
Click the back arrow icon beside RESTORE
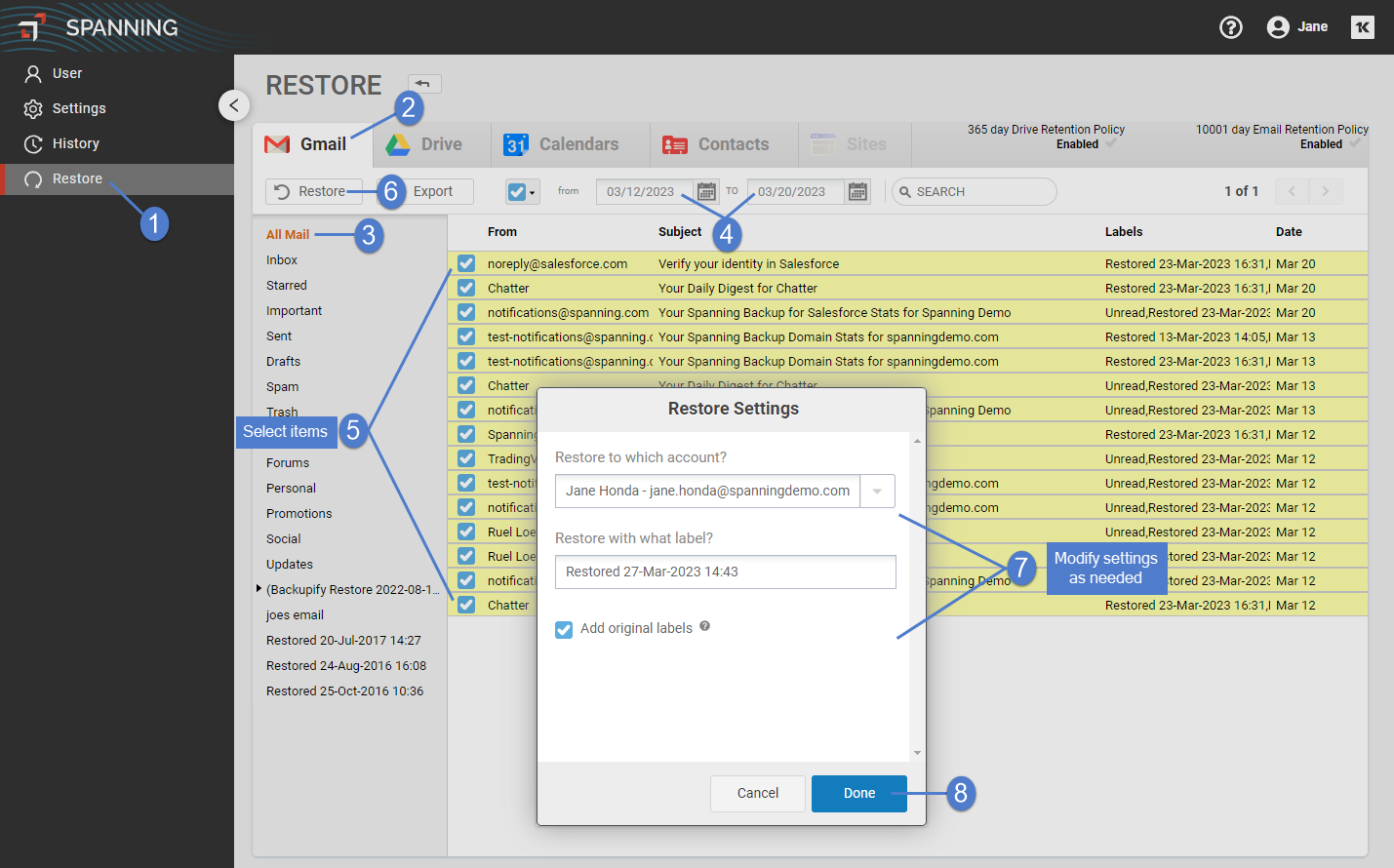[424, 84]
